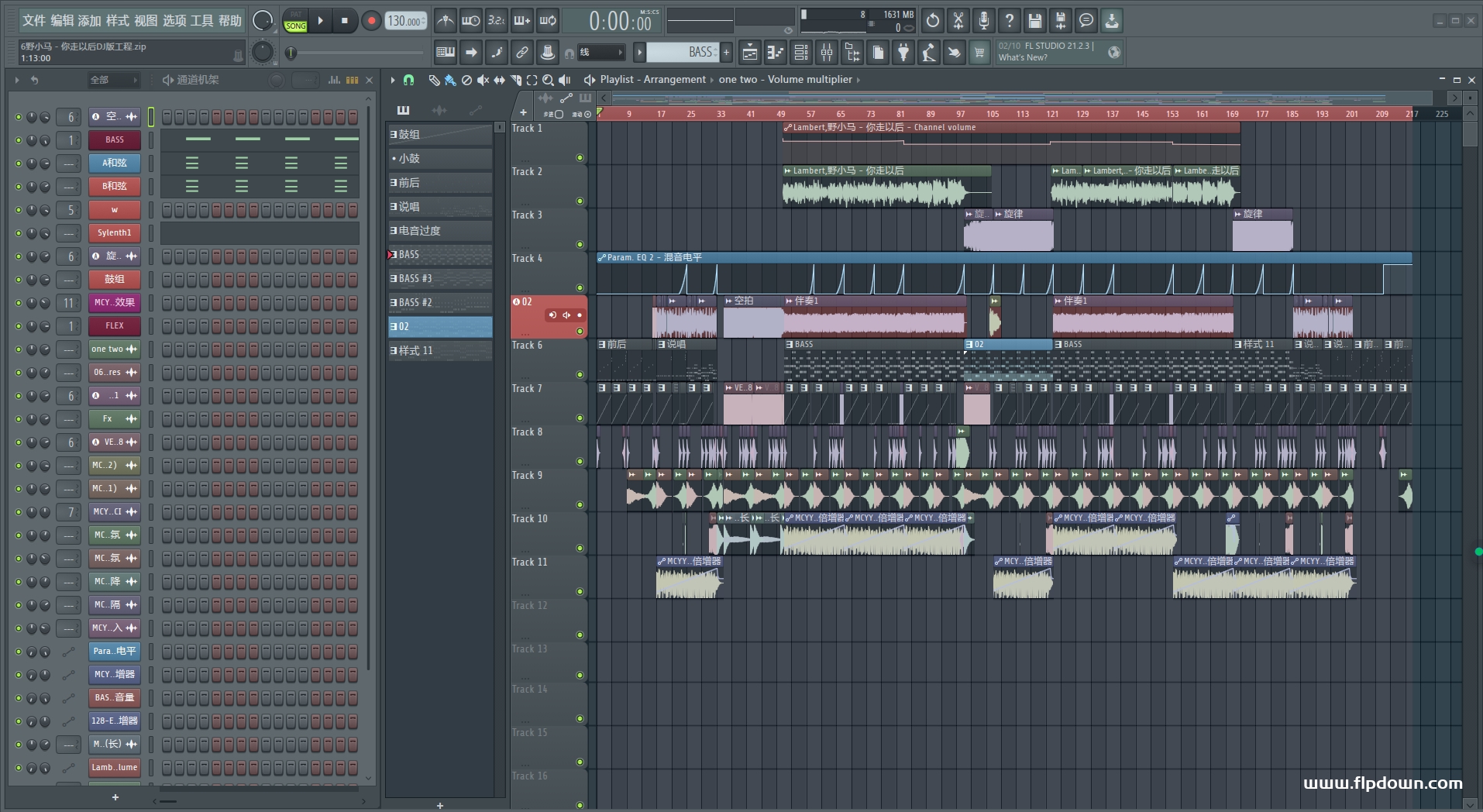Open the 帮助 menu
The width and height of the screenshot is (1483, 812).
coord(229,21)
